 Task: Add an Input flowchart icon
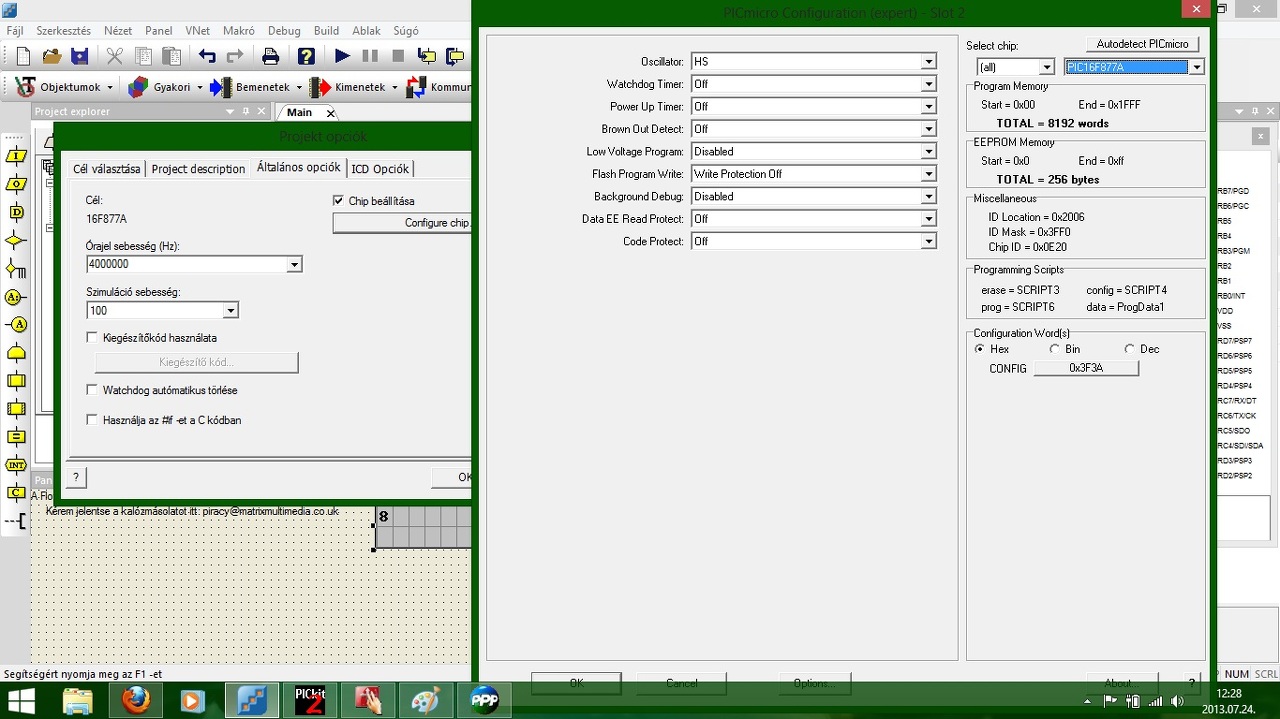click(x=16, y=156)
